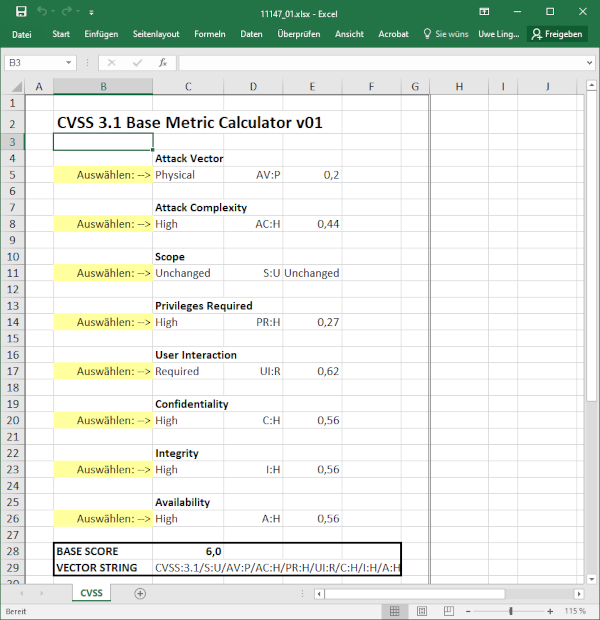Click the zoom in plus button
600x620 pixels.
click(x=553, y=611)
